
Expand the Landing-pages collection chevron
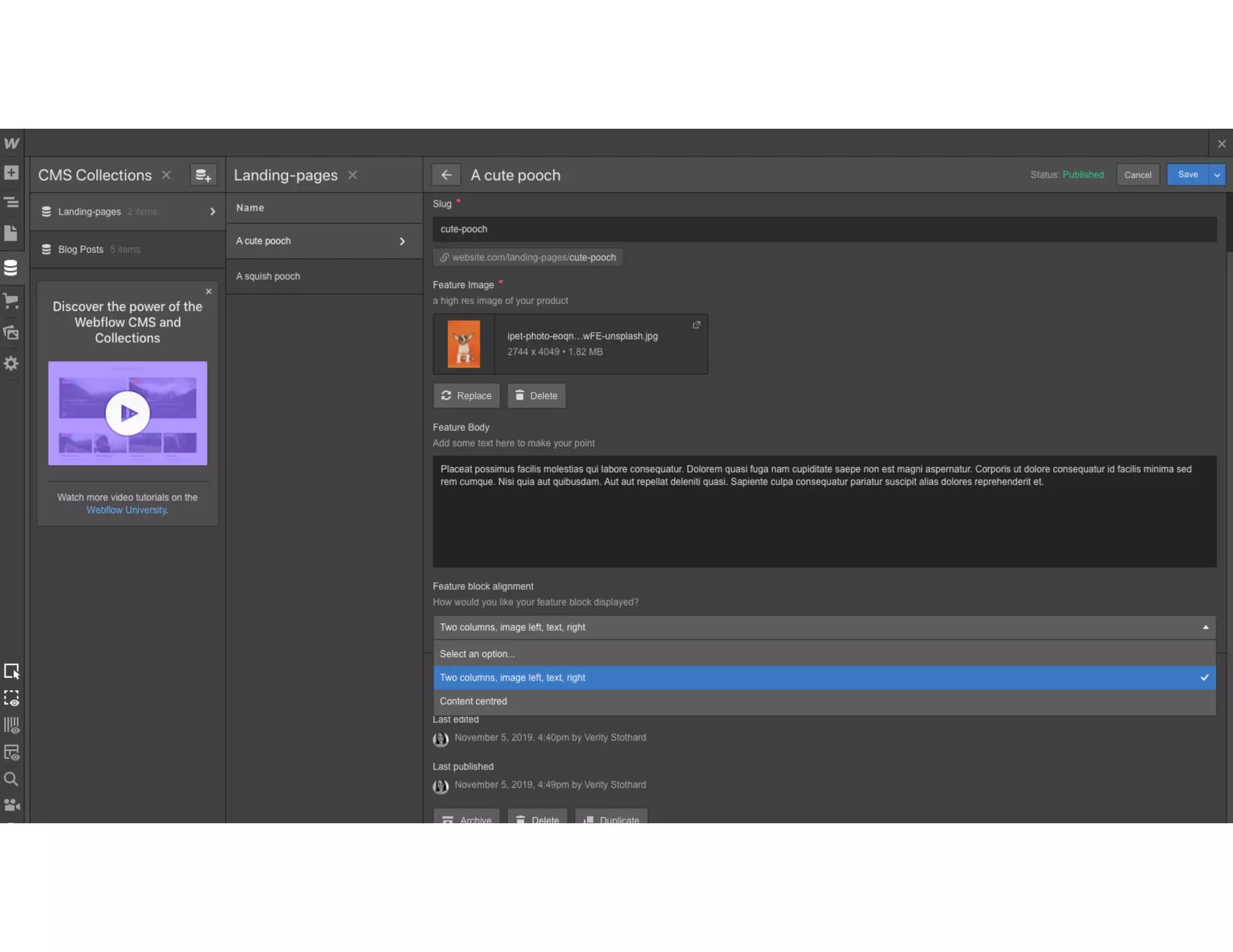(213, 212)
